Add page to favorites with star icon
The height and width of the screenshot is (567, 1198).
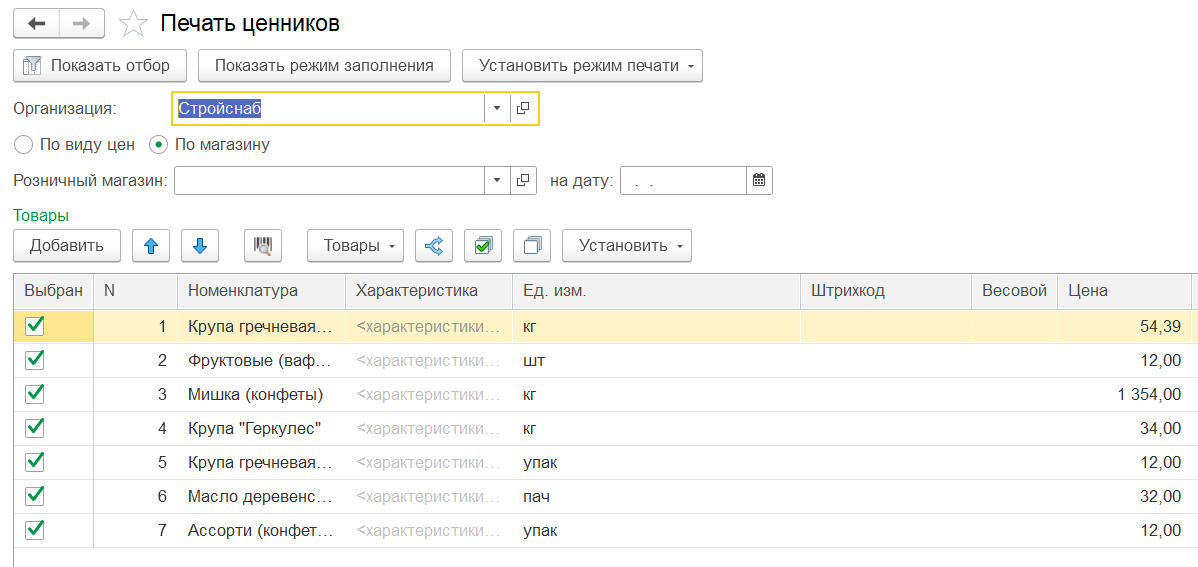[x=133, y=24]
